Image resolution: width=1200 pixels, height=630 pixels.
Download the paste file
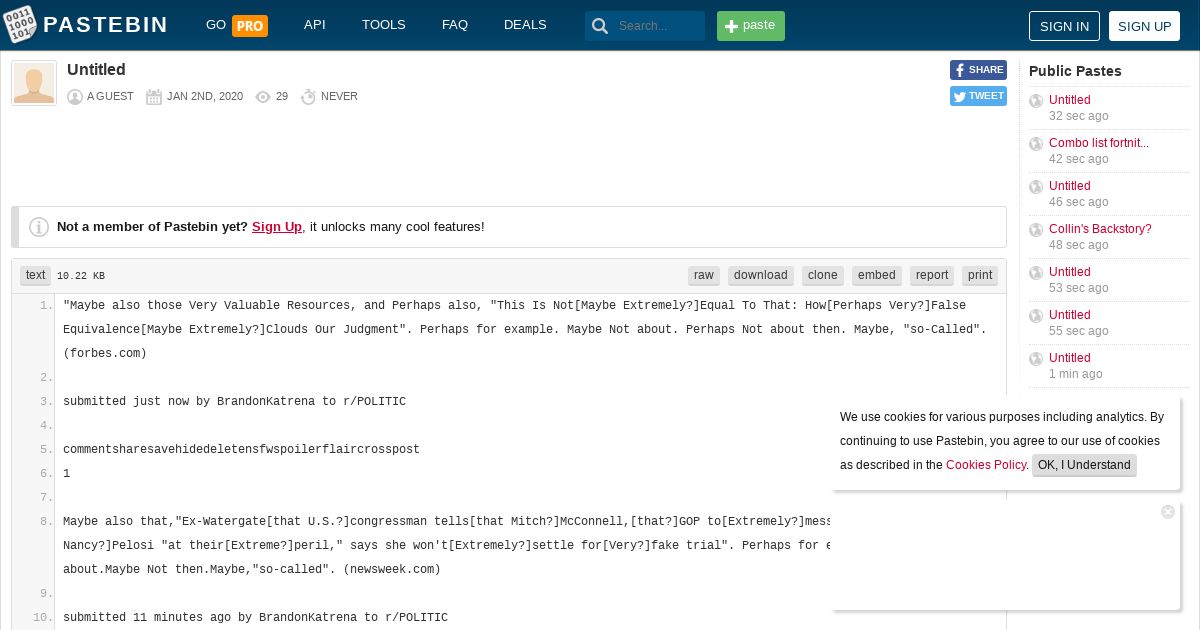click(x=761, y=275)
